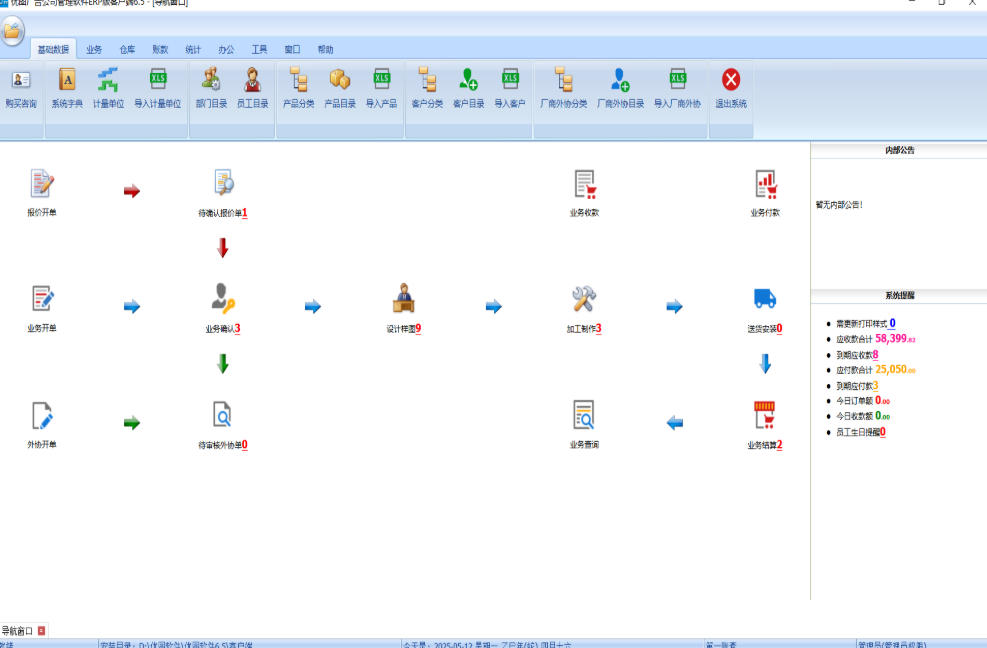Open the 帮助 menu tab
The height and width of the screenshot is (648, 987).
pyautogui.click(x=325, y=49)
